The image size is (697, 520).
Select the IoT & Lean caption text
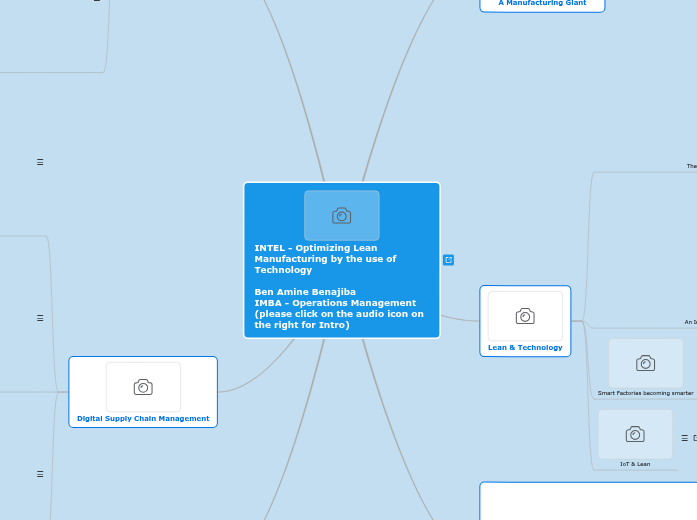click(x=635, y=464)
